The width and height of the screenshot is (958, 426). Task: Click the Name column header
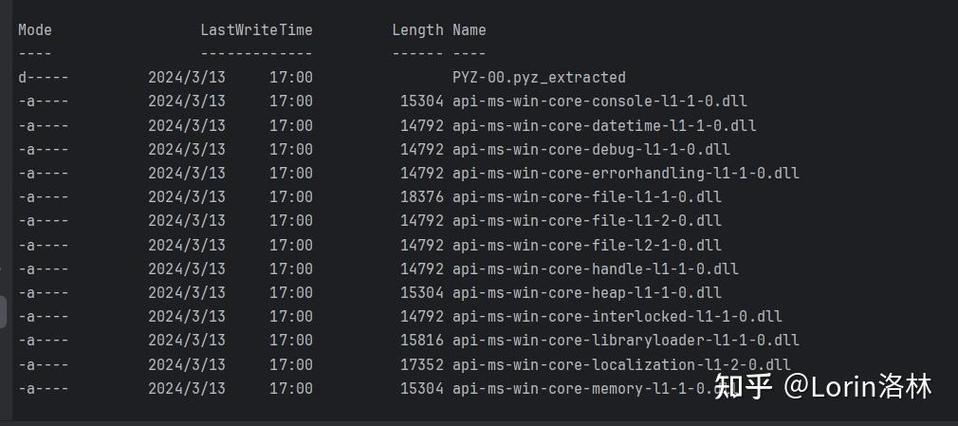tap(469, 30)
